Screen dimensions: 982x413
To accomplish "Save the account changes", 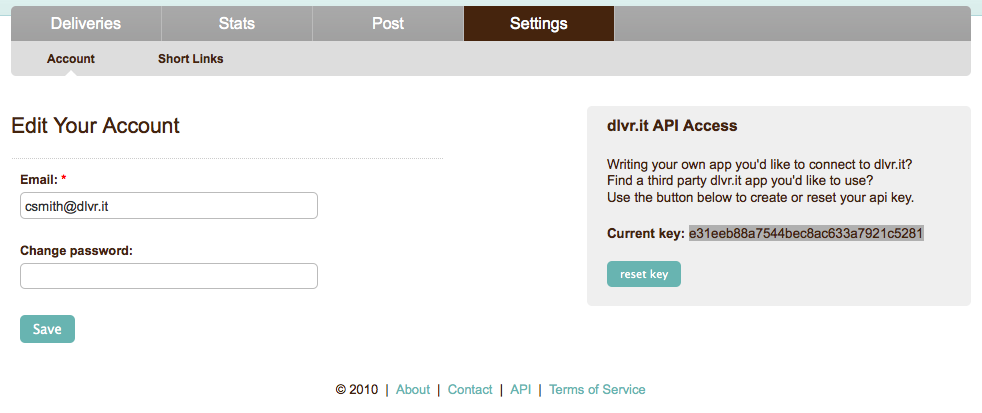I will pos(48,329).
